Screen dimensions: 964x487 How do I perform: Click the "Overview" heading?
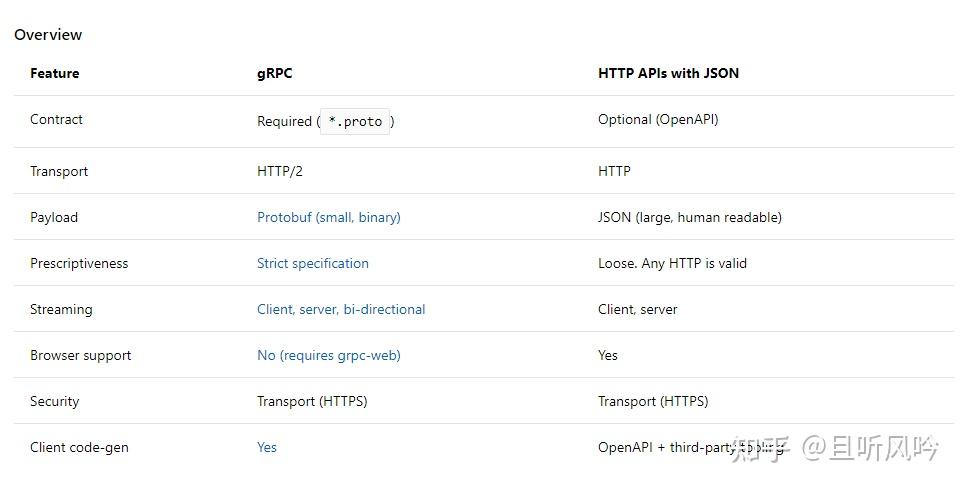point(48,35)
